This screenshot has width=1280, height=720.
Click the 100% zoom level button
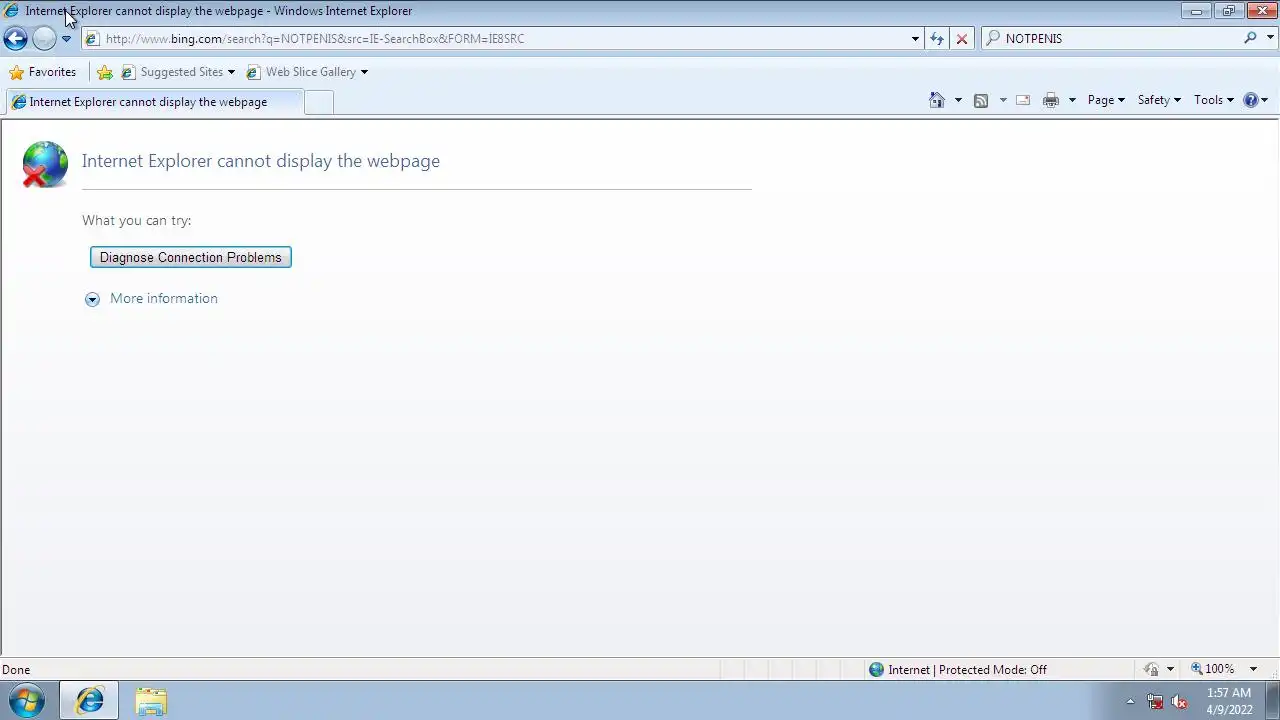coord(1212,669)
